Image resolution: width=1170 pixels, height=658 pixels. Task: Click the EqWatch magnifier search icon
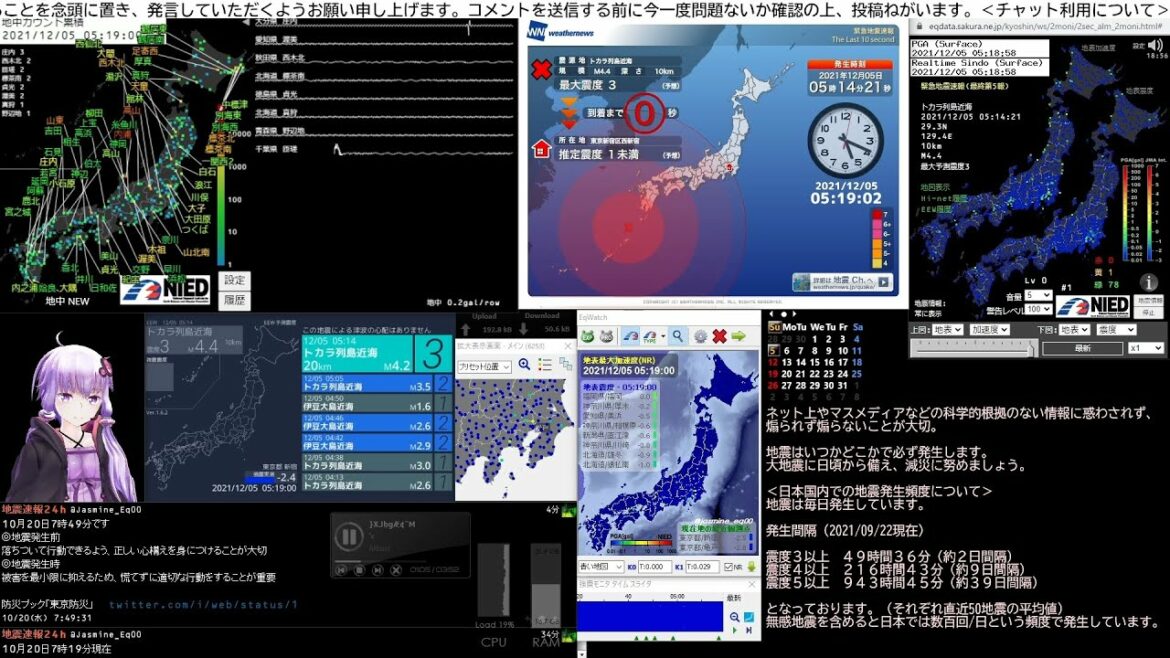(677, 336)
